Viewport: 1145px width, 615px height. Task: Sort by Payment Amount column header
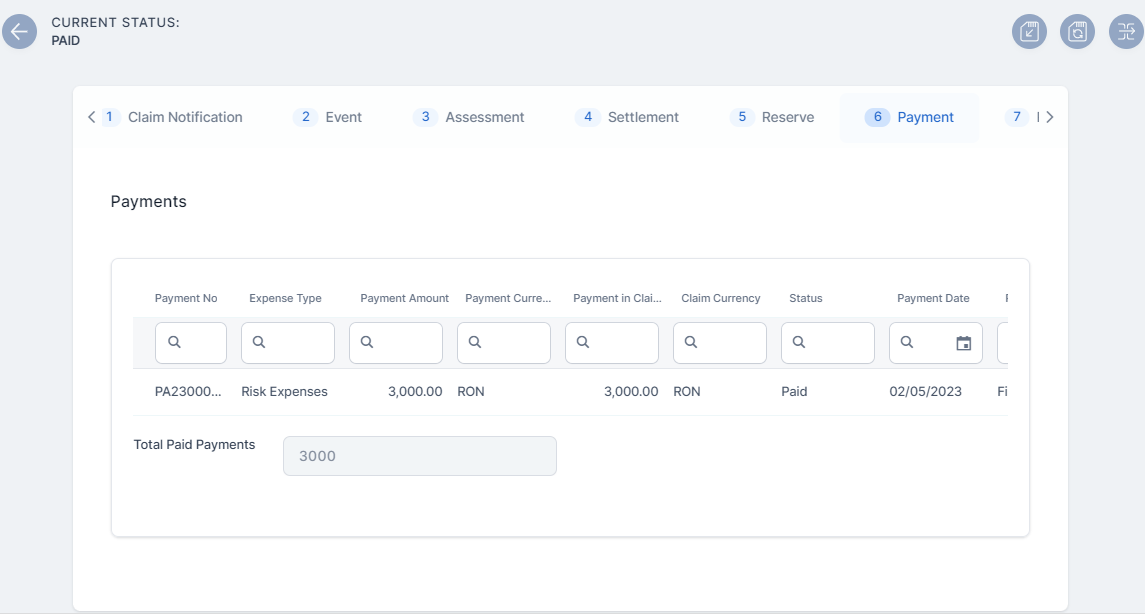pyautogui.click(x=404, y=298)
